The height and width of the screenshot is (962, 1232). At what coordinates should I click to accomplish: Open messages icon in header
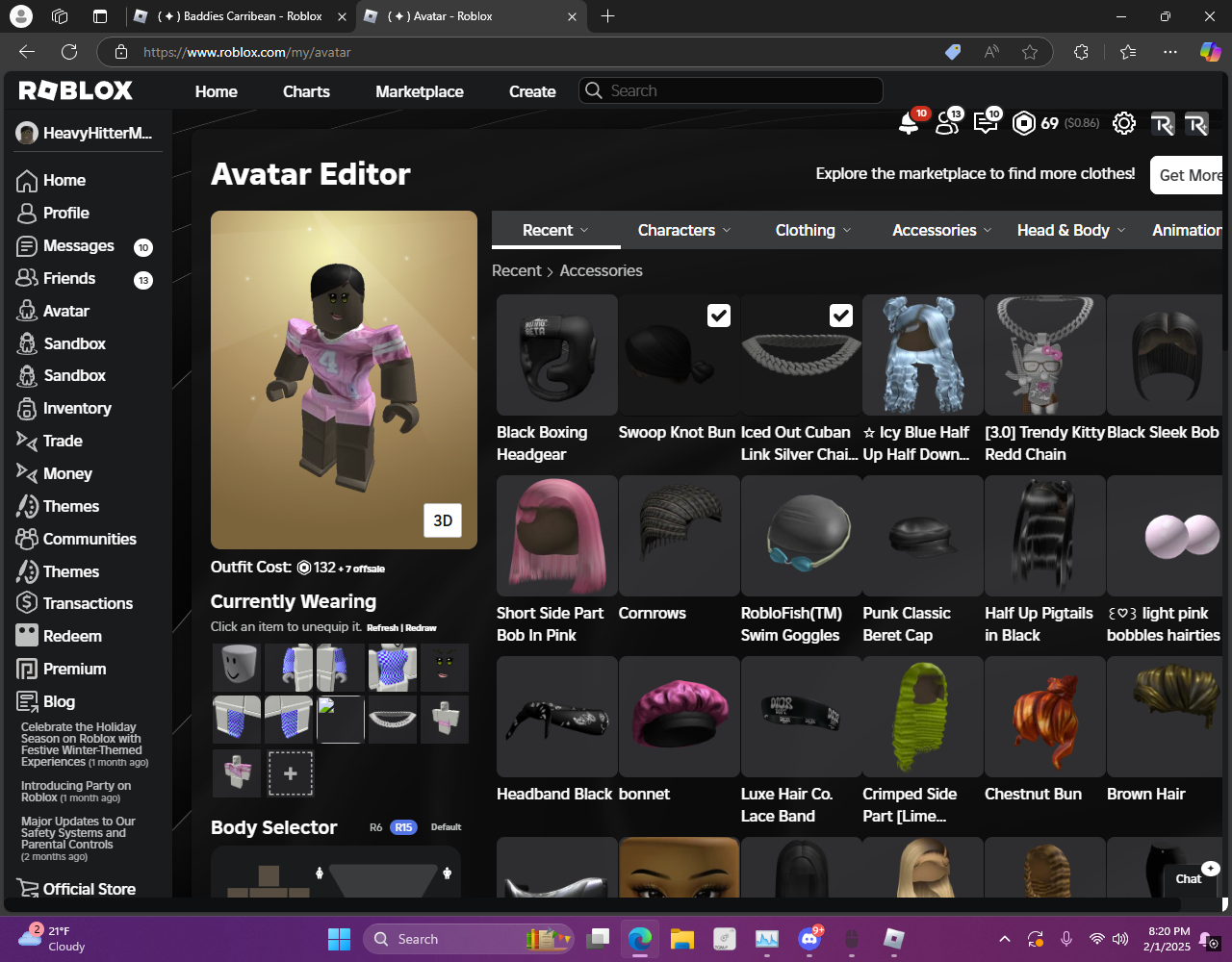coord(986,123)
